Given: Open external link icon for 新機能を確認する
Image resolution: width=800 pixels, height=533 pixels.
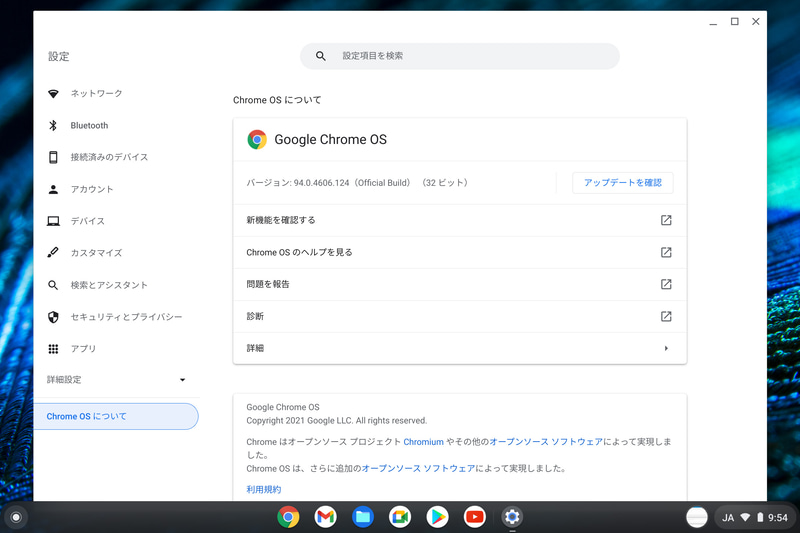Looking at the screenshot, I should point(666,220).
